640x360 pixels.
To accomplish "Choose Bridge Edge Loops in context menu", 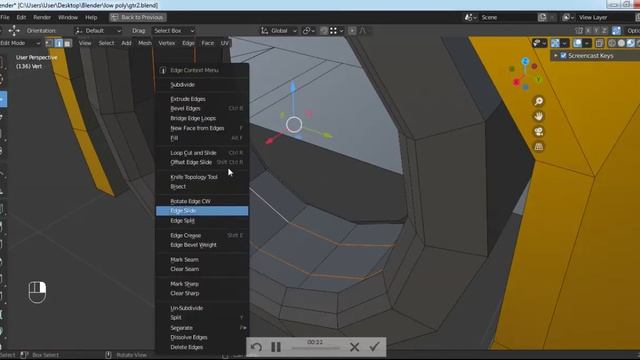I will (202, 118).
